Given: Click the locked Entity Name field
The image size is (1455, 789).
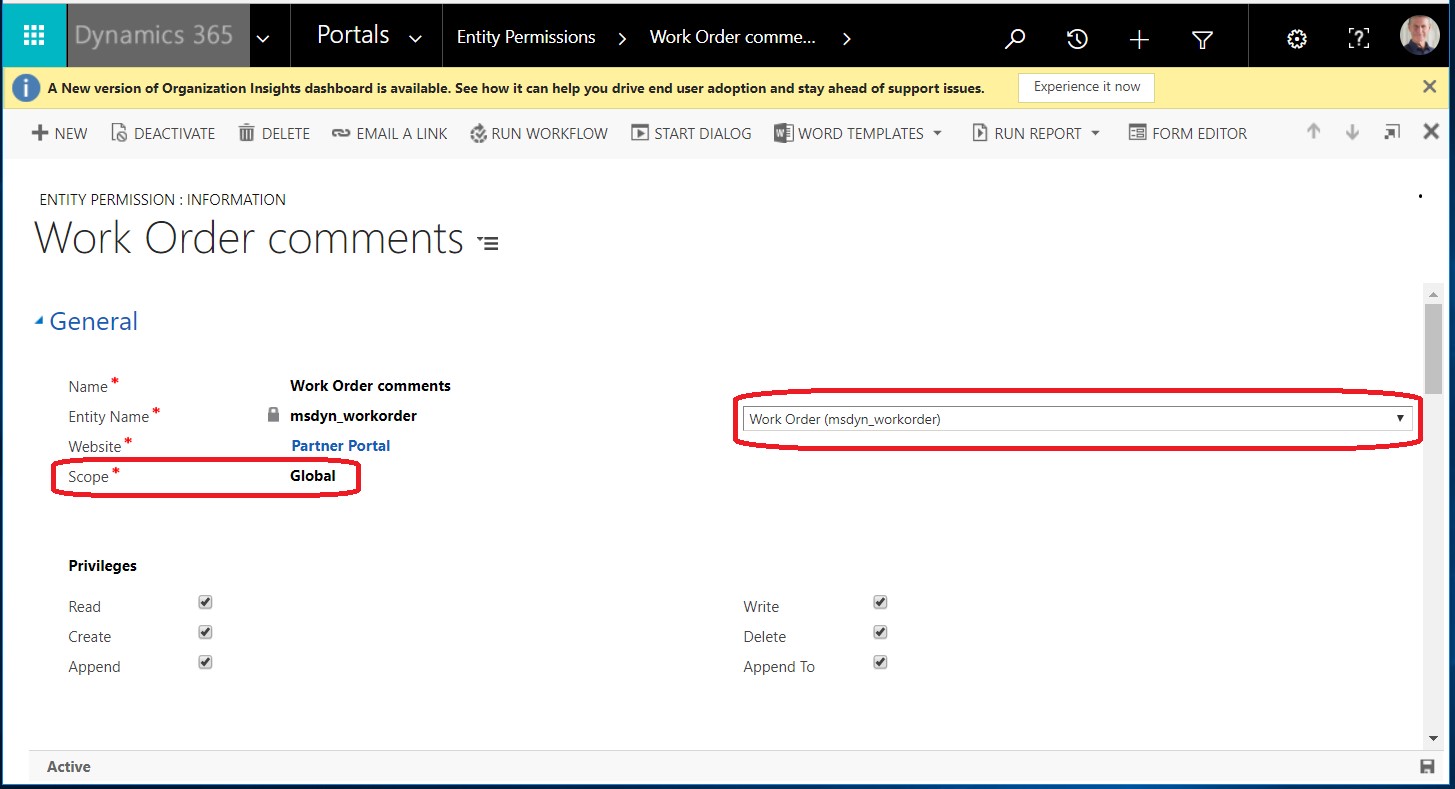Looking at the screenshot, I should coord(353,416).
